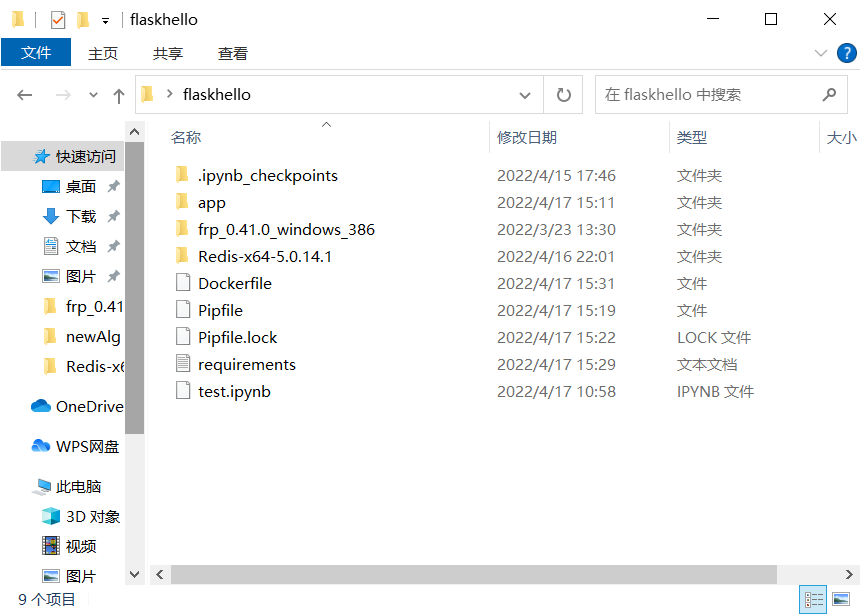Click the sort arrow above 名称 column
The height and width of the screenshot is (615, 861).
coord(326,126)
